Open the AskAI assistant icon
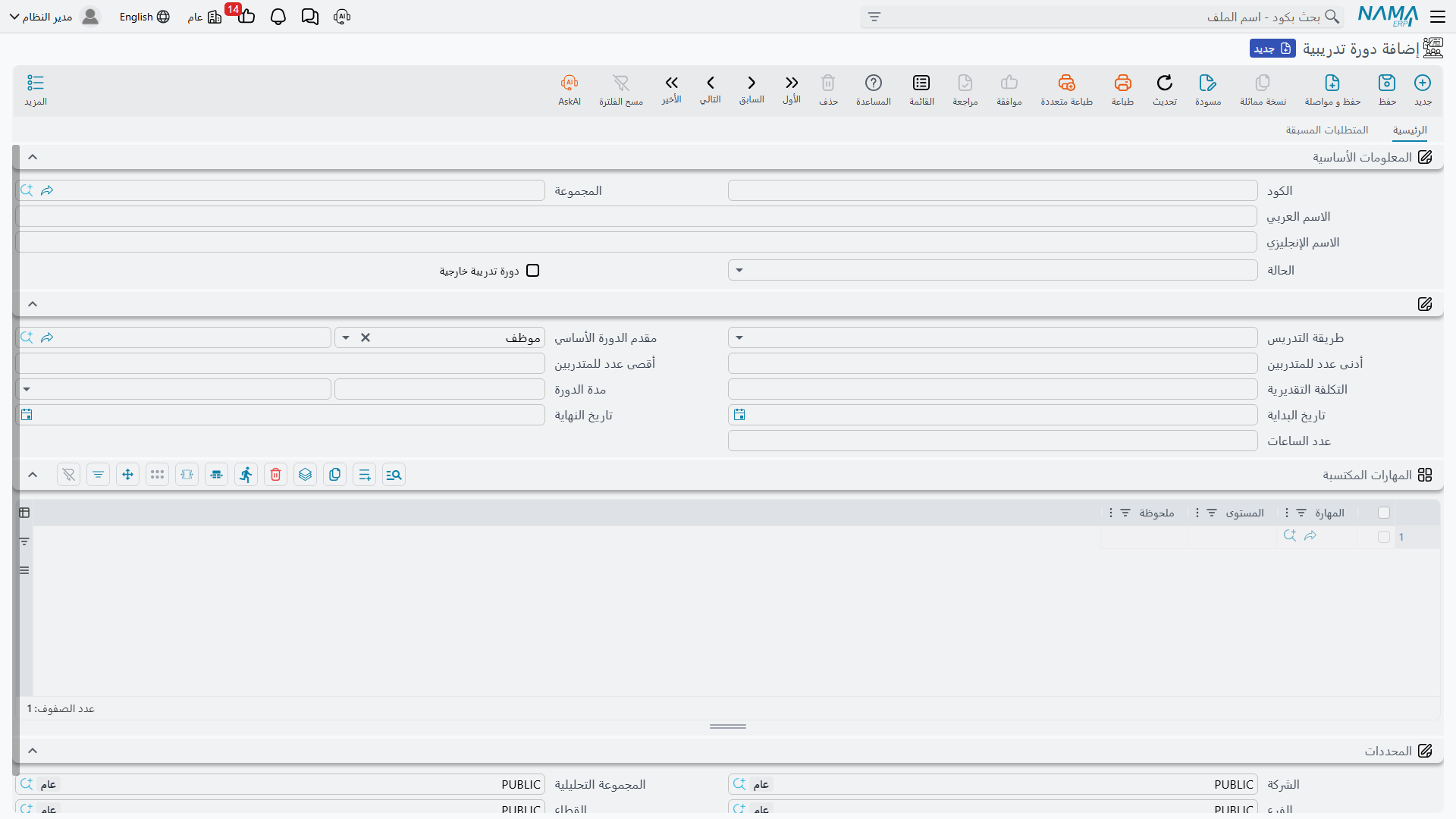Screen dimensions: 1456x819 click(x=570, y=83)
